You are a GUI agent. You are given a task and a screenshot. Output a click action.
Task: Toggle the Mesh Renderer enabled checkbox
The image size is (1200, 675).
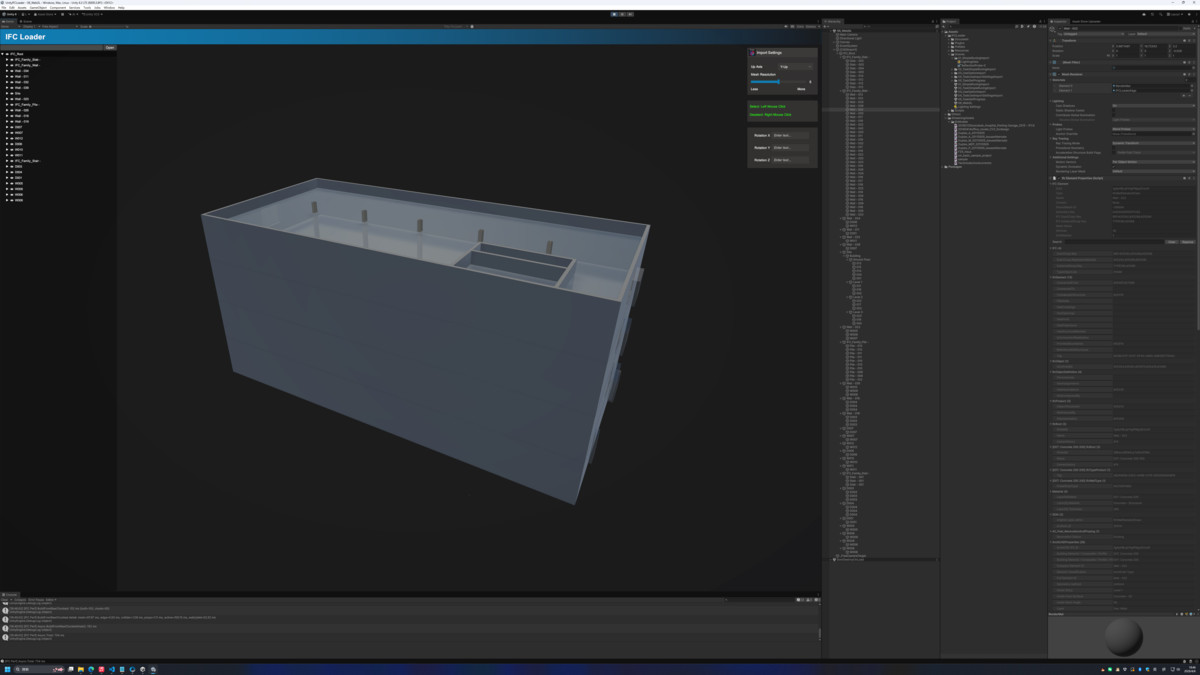pyautogui.click(x=1059, y=74)
